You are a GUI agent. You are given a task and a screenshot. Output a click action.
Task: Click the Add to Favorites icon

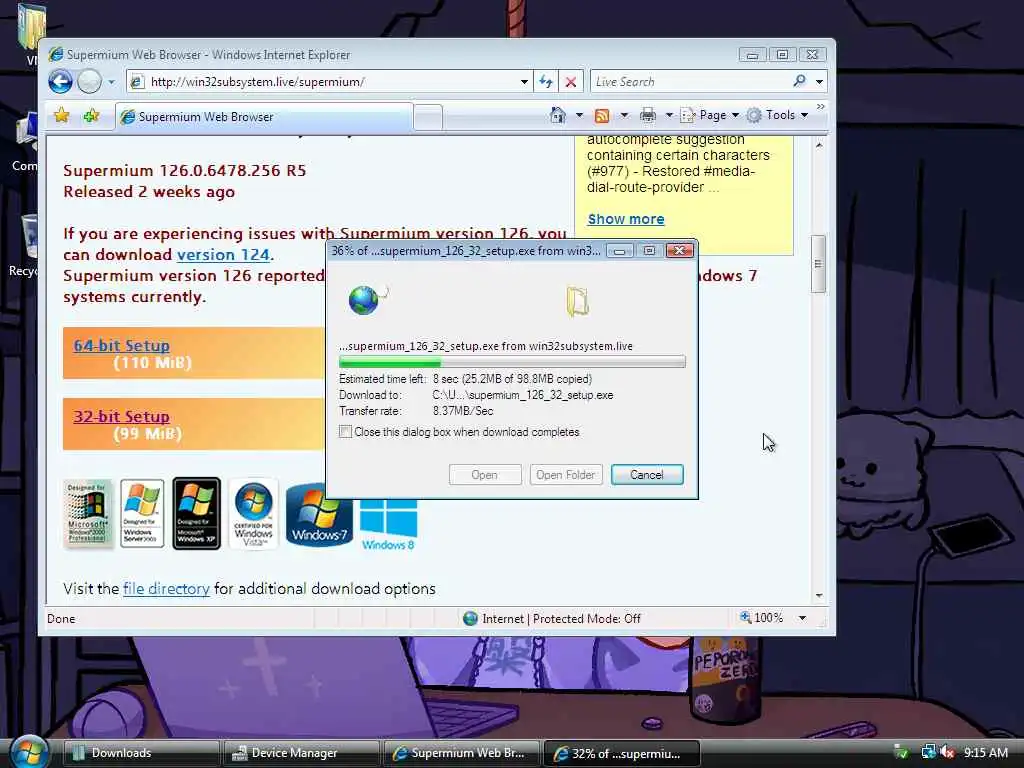[91, 116]
